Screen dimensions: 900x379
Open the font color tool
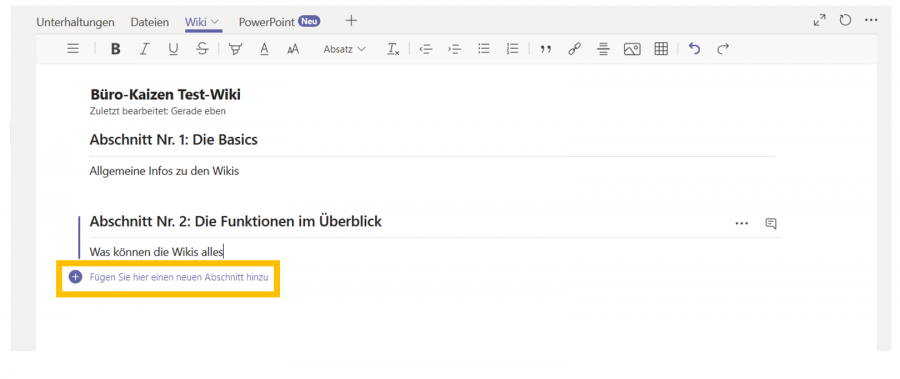click(264, 49)
